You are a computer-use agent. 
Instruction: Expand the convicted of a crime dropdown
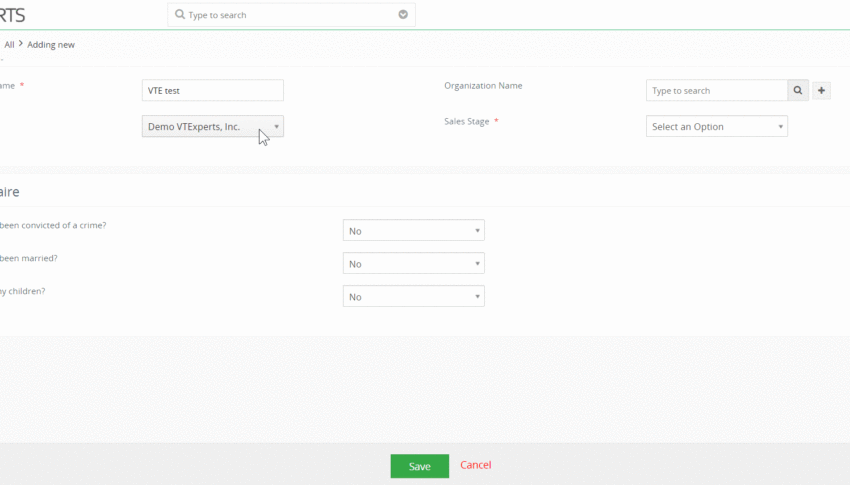coord(414,230)
